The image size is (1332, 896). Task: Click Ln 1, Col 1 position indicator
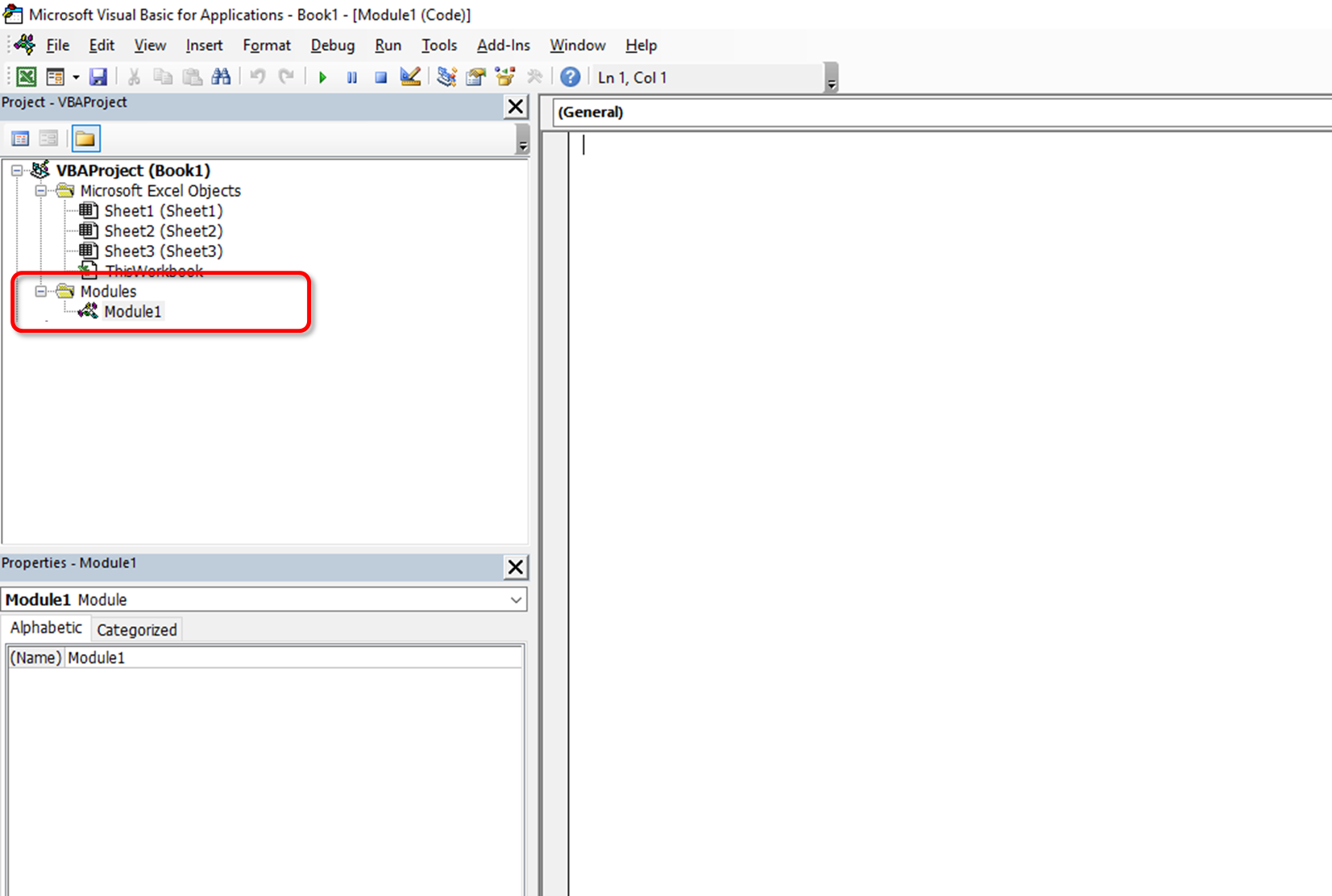pyautogui.click(x=633, y=77)
